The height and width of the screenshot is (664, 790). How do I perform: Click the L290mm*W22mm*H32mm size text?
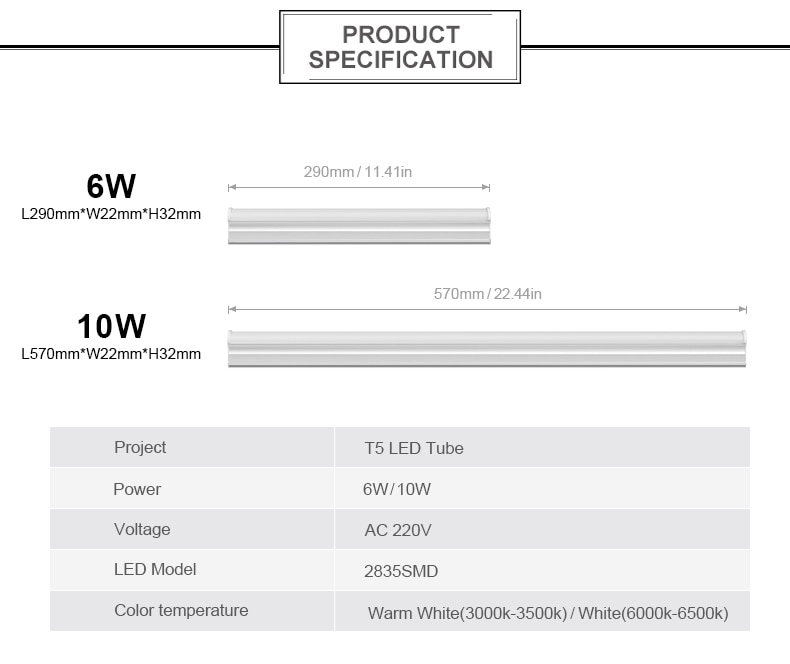[111, 214]
